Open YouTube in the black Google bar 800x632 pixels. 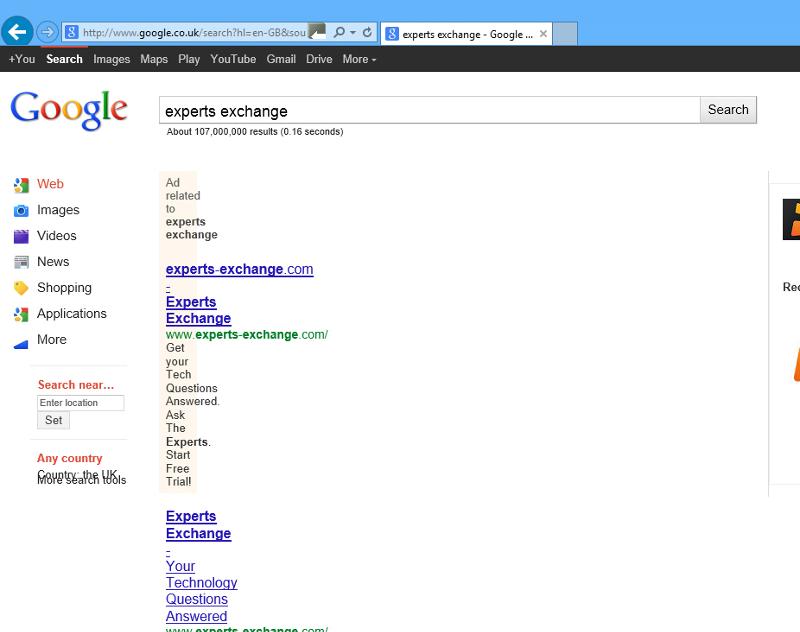pos(233,59)
